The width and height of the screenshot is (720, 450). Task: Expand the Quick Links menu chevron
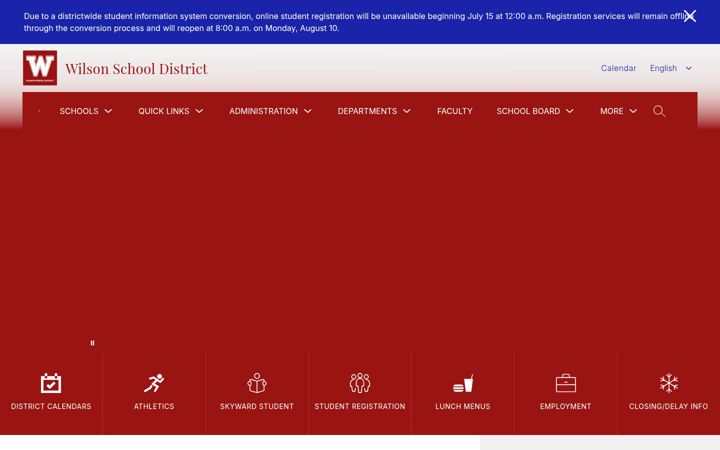coord(199,111)
